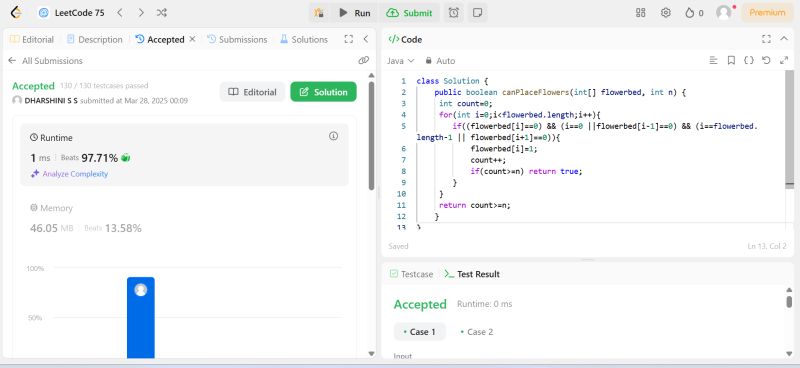Open the notes sticky icon
This screenshot has width=800, height=368.
[x=478, y=13]
